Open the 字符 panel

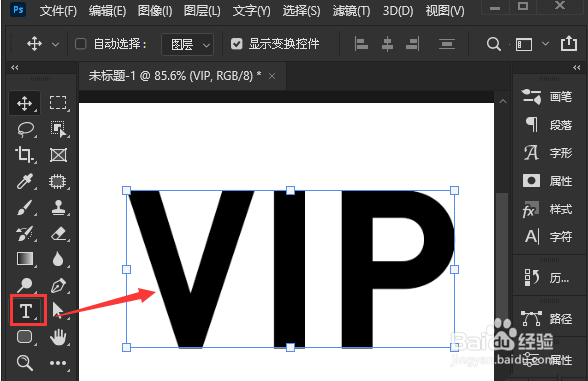click(x=547, y=236)
